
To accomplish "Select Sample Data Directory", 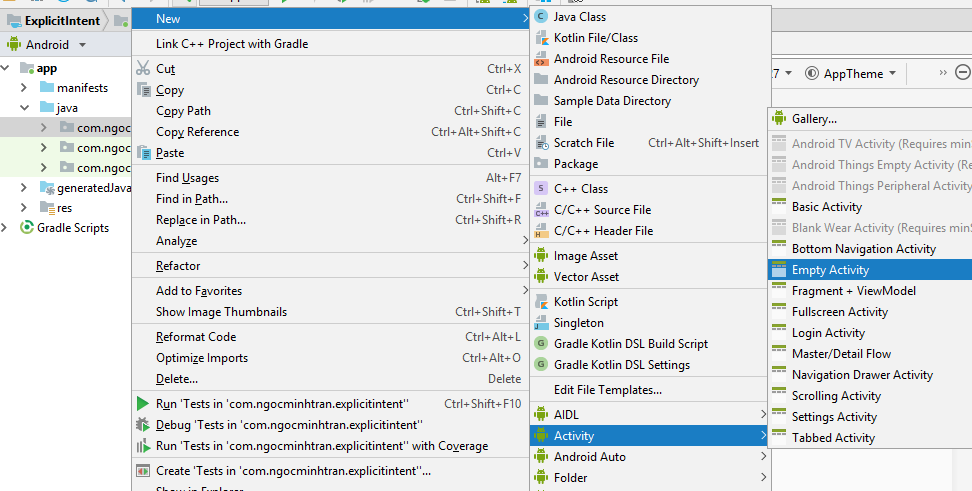I will point(650,100).
